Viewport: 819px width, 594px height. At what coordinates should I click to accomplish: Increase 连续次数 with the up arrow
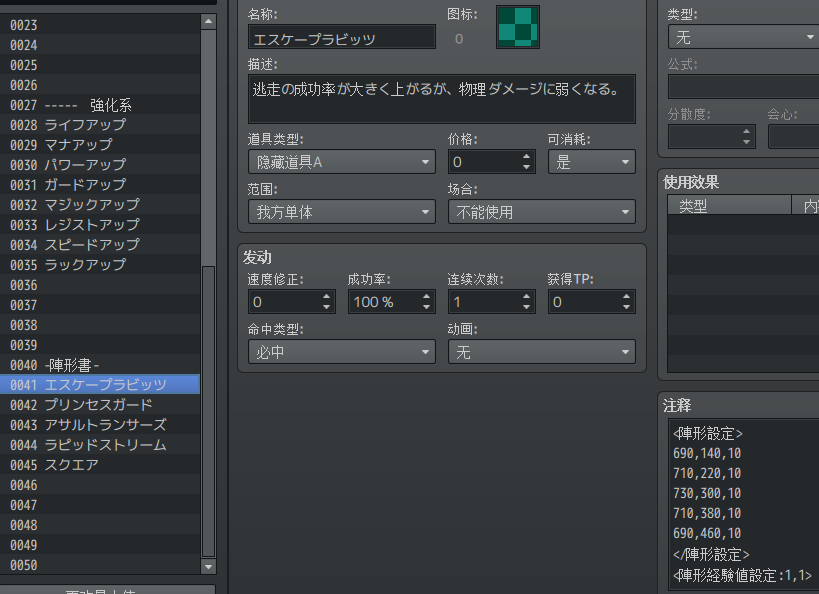(x=526, y=296)
